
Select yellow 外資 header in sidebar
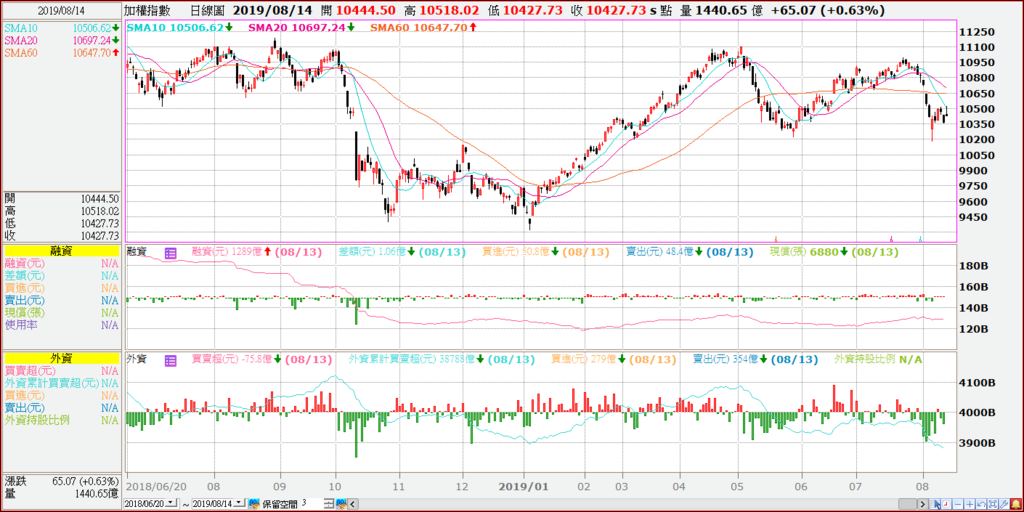point(60,358)
